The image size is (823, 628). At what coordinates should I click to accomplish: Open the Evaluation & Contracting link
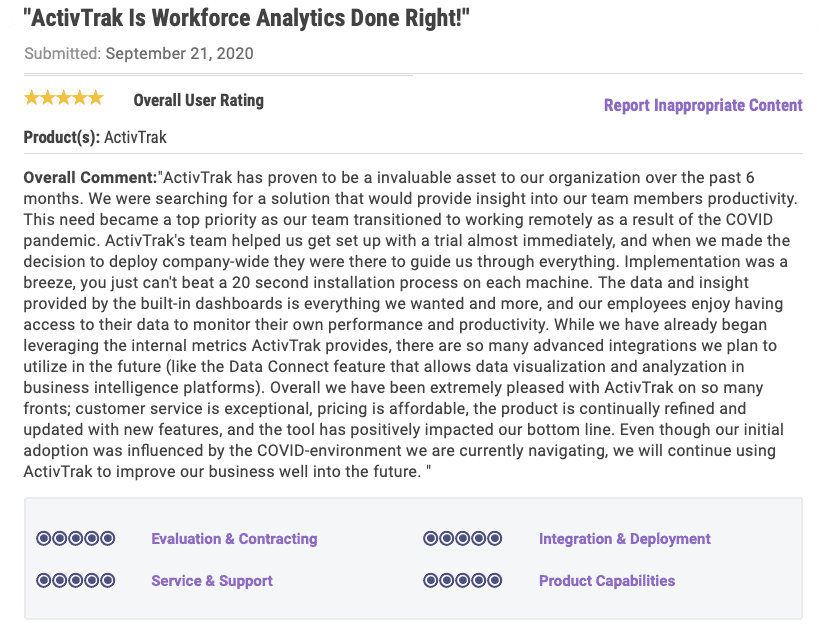pos(234,539)
